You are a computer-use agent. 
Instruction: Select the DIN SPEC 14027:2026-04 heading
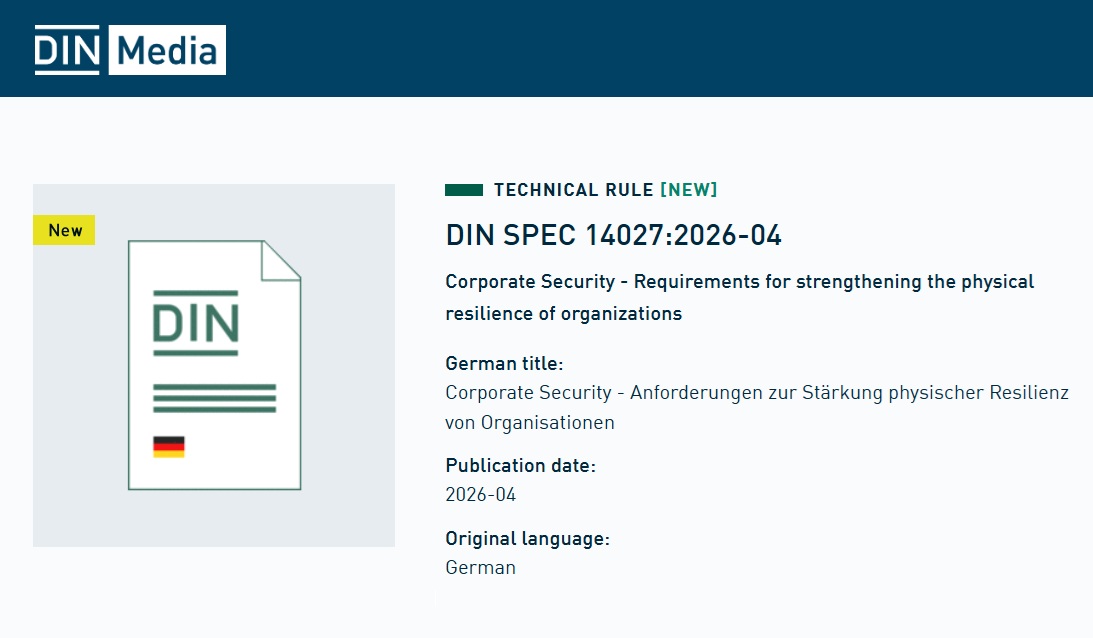[x=613, y=235]
